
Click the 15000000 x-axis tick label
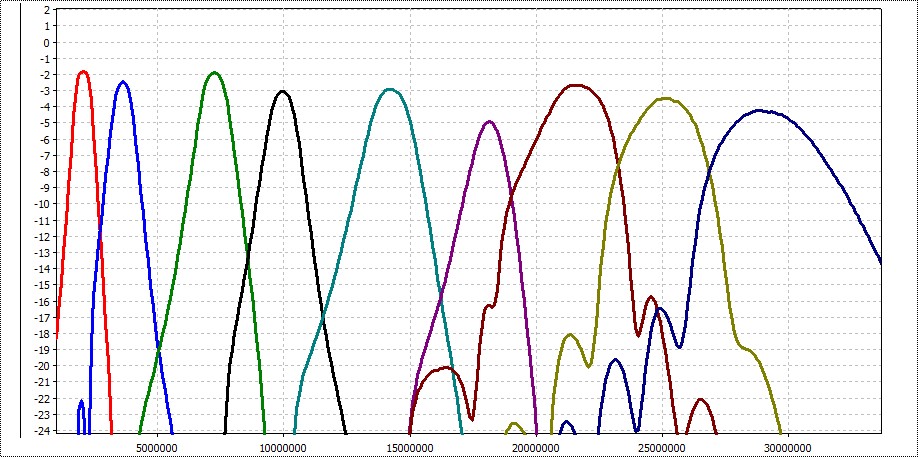coord(409,446)
